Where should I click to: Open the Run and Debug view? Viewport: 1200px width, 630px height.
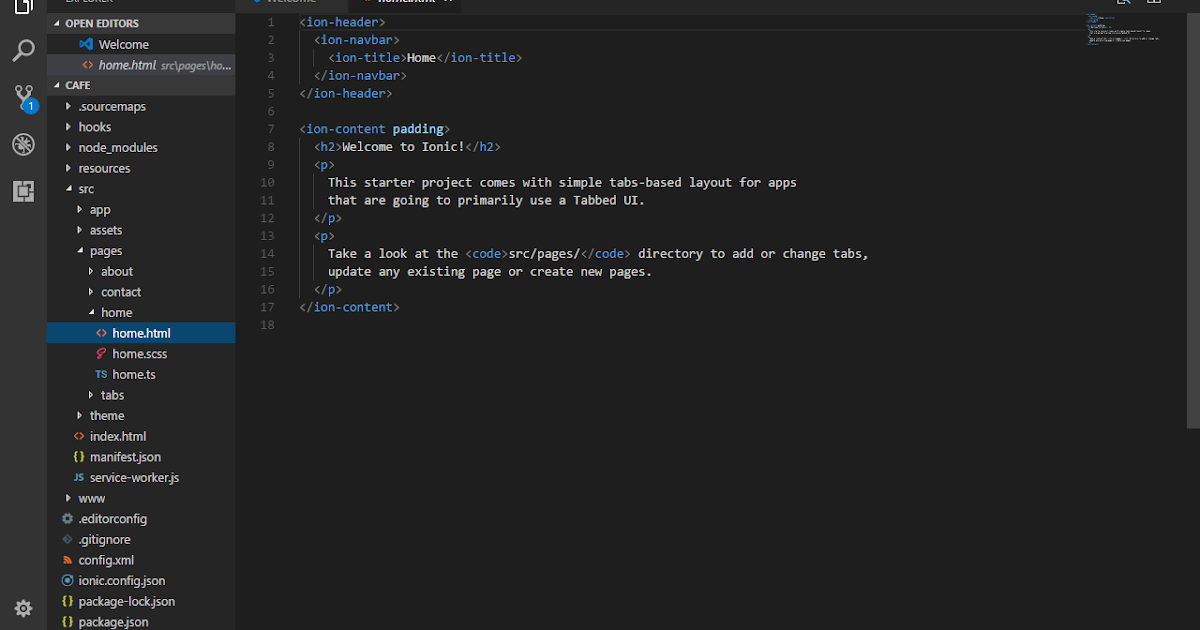[24, 144]
